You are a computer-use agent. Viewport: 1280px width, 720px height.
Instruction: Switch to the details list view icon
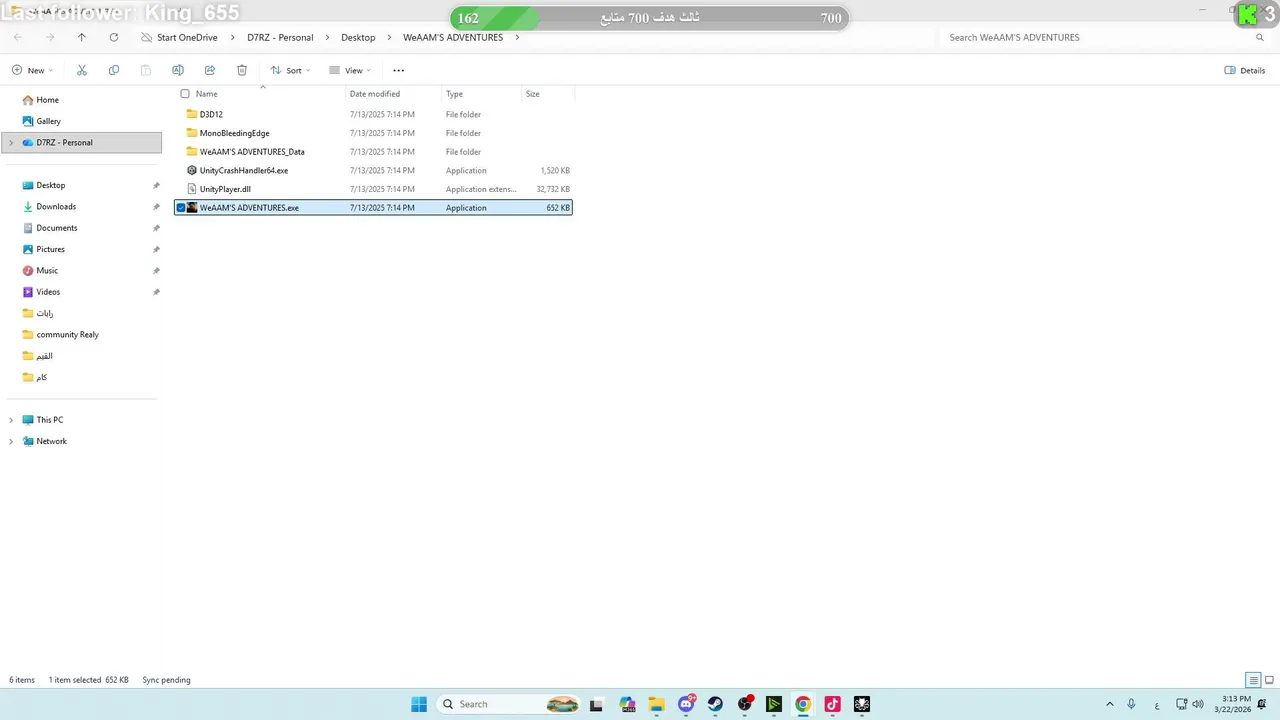pos(1253,680)
